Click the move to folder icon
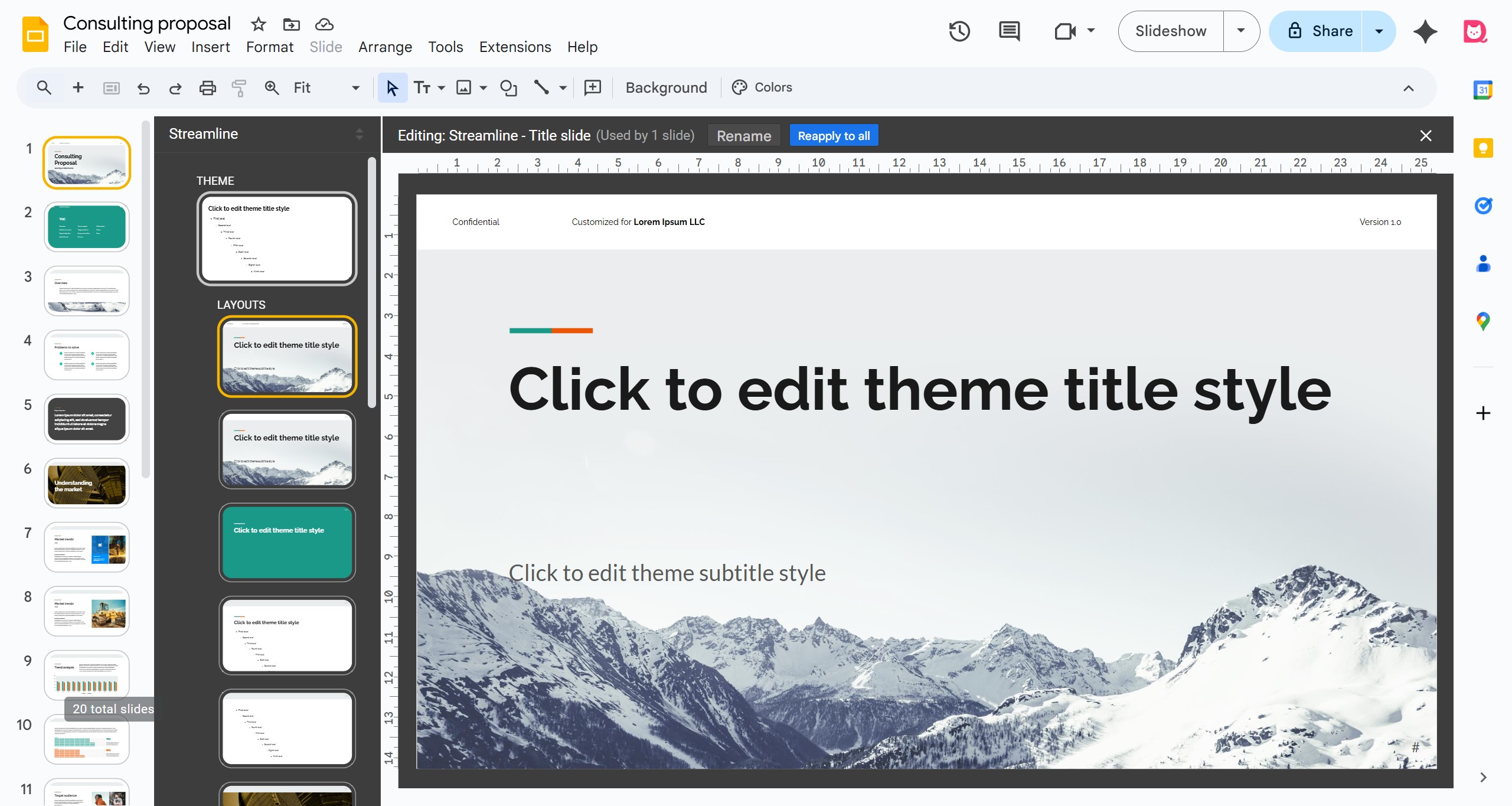The width and height of the screenshot is (1512, 806). 291,24
